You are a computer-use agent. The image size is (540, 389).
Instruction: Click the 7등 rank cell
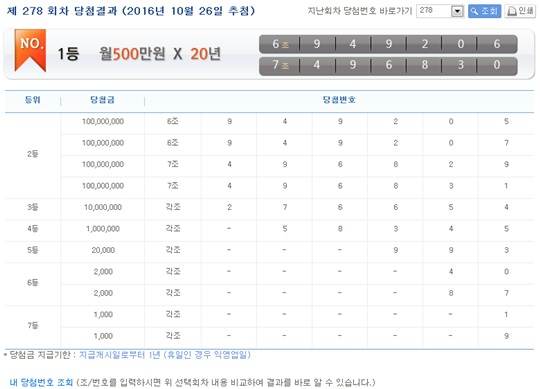pos(33,325)
